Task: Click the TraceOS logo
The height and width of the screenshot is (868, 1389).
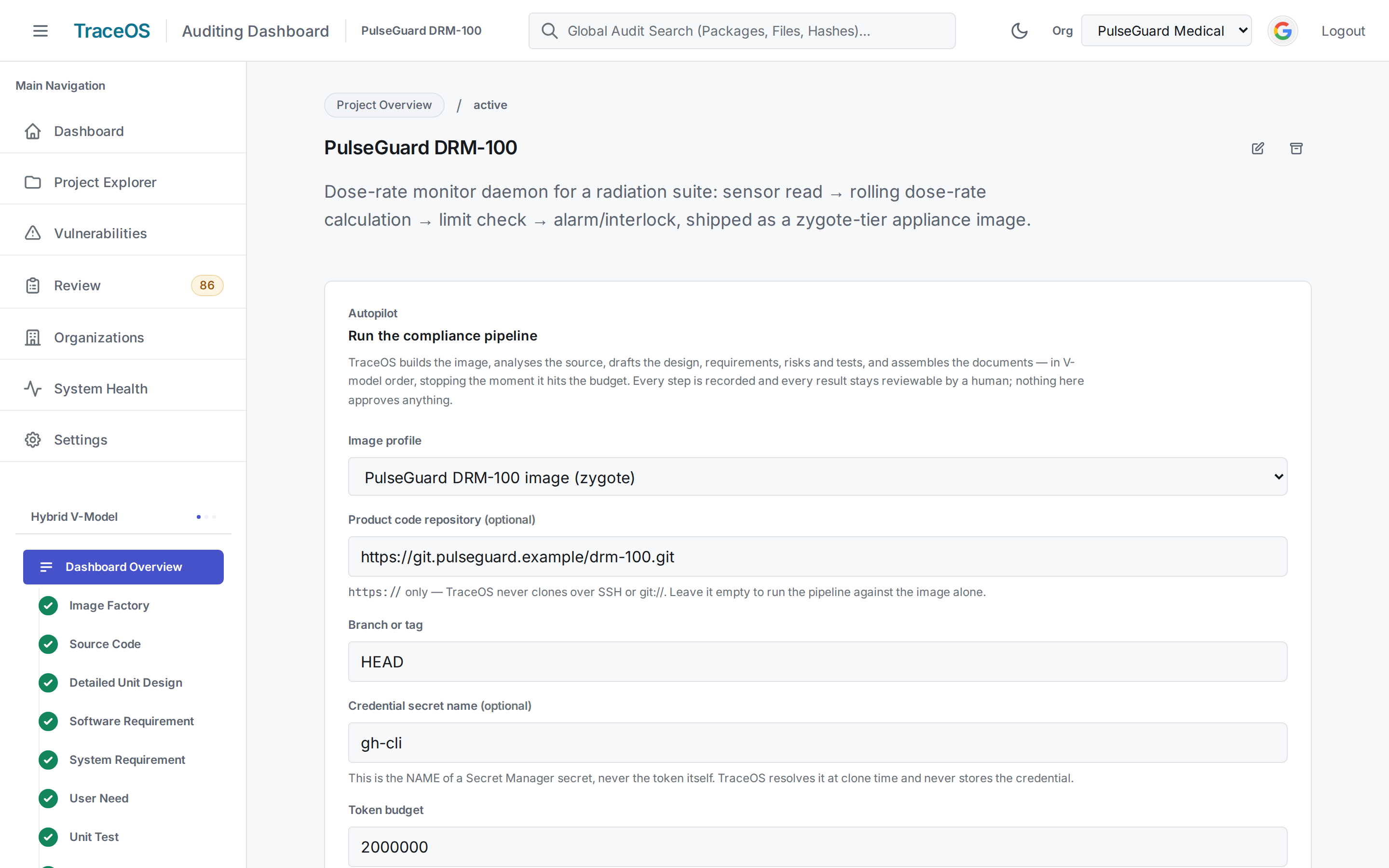Action: [112, 31]
